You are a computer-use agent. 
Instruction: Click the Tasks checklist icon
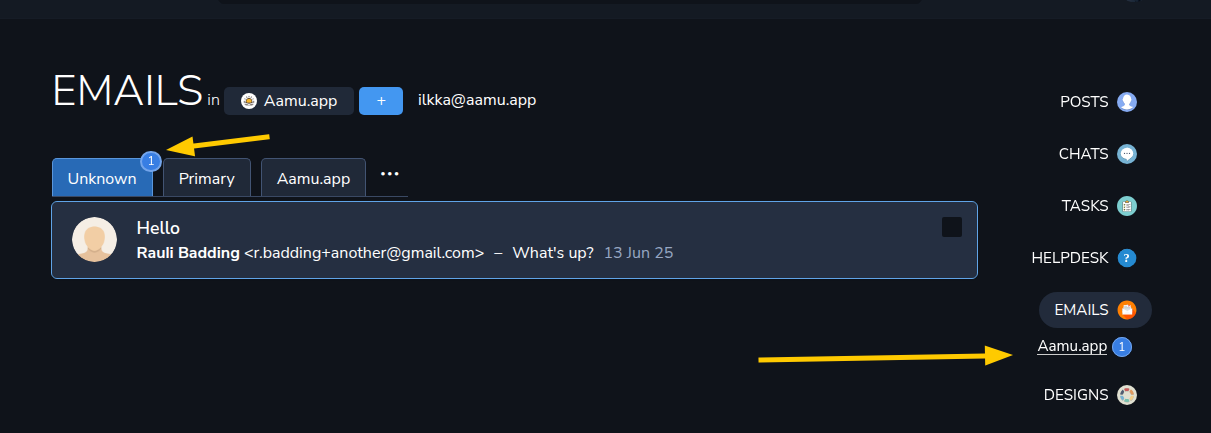(1127, 206)
